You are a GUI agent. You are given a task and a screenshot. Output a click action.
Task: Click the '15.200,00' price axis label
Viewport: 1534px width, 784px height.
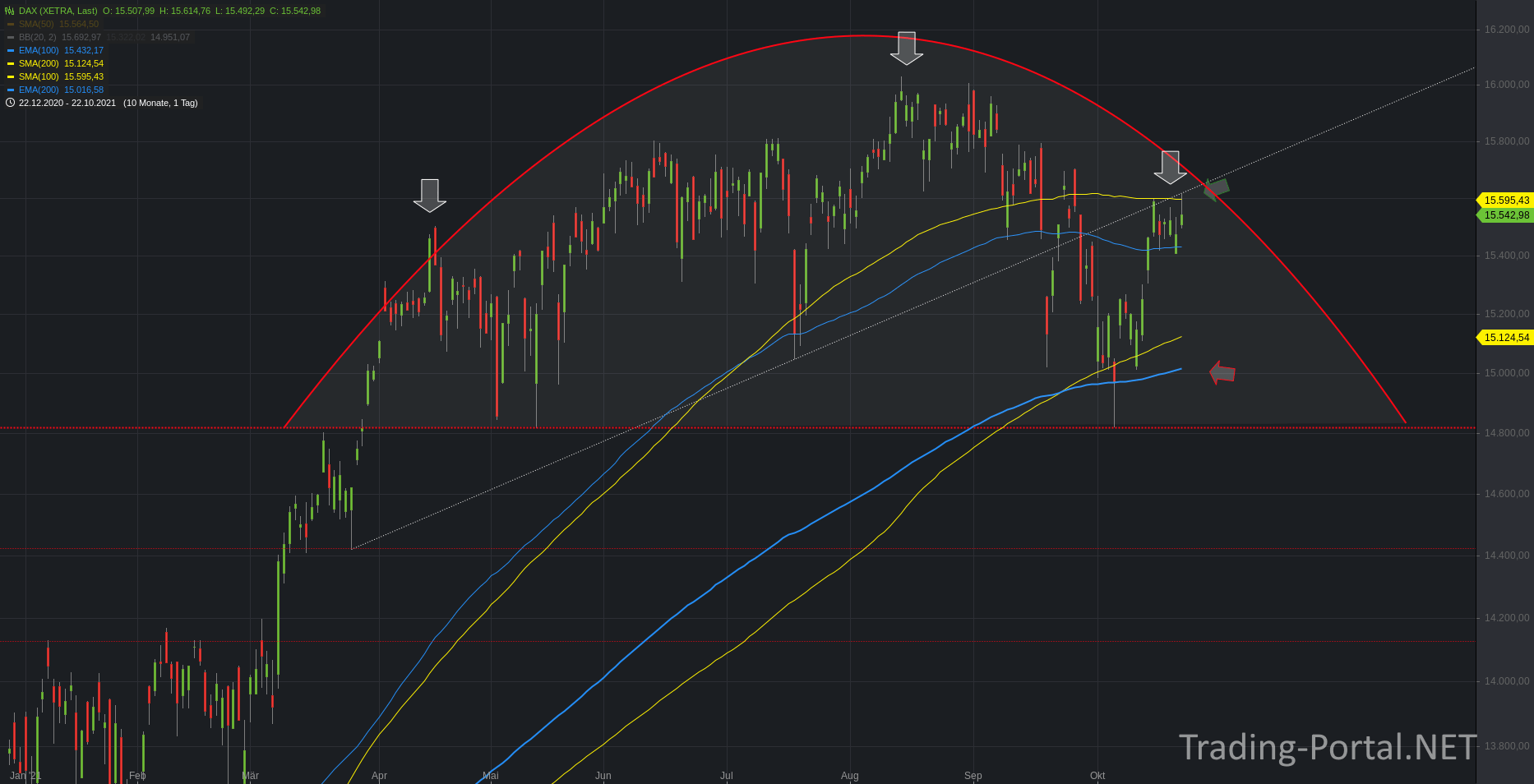tap(1507, 314)
